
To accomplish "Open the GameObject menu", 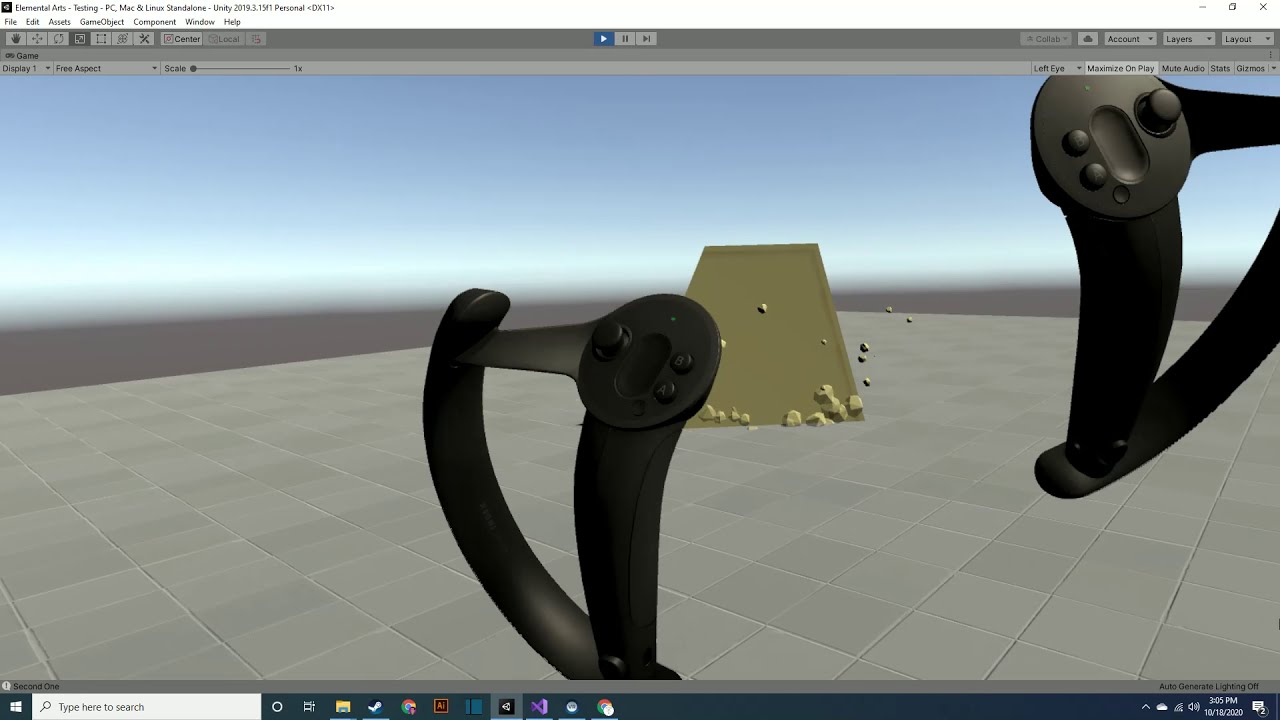I will pyautogui.click(x=102, y=22).
